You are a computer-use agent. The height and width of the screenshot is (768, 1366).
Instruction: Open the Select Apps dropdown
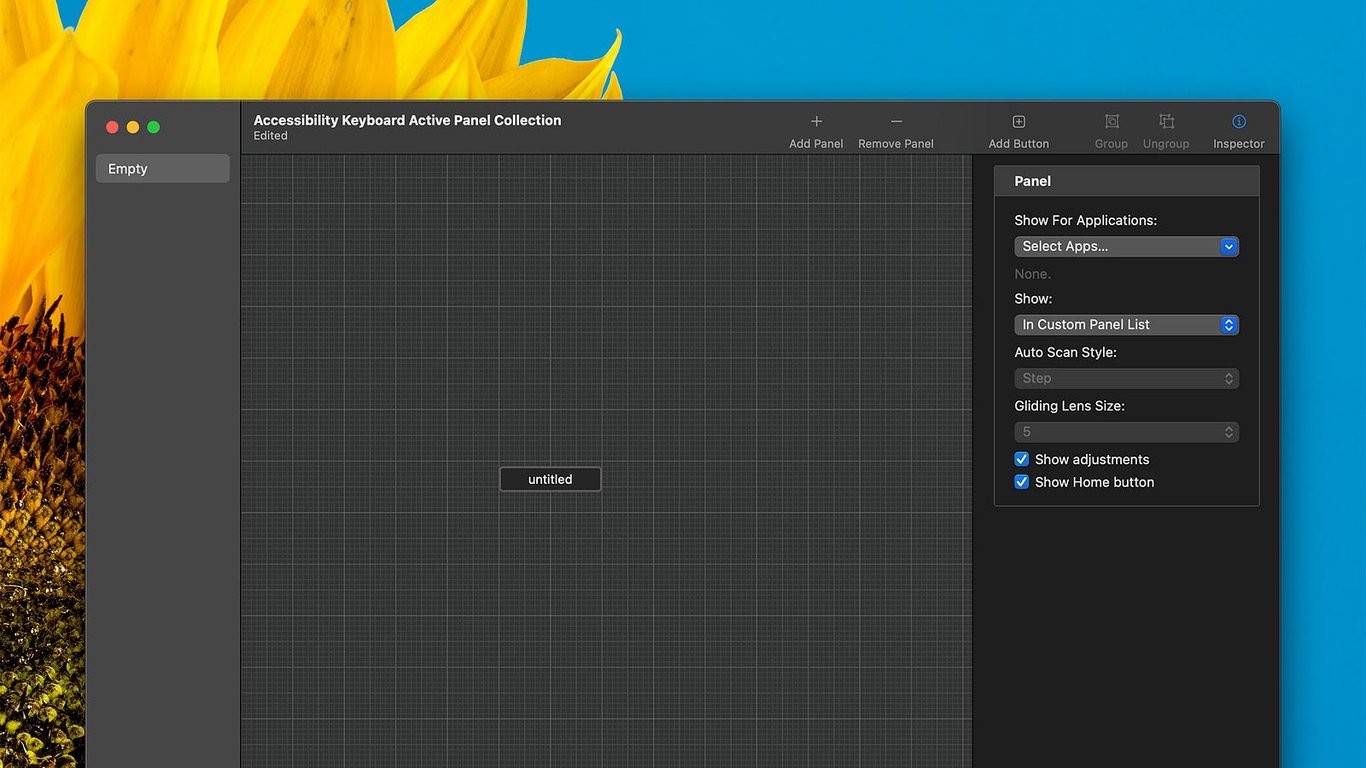tap(1126, 246)
